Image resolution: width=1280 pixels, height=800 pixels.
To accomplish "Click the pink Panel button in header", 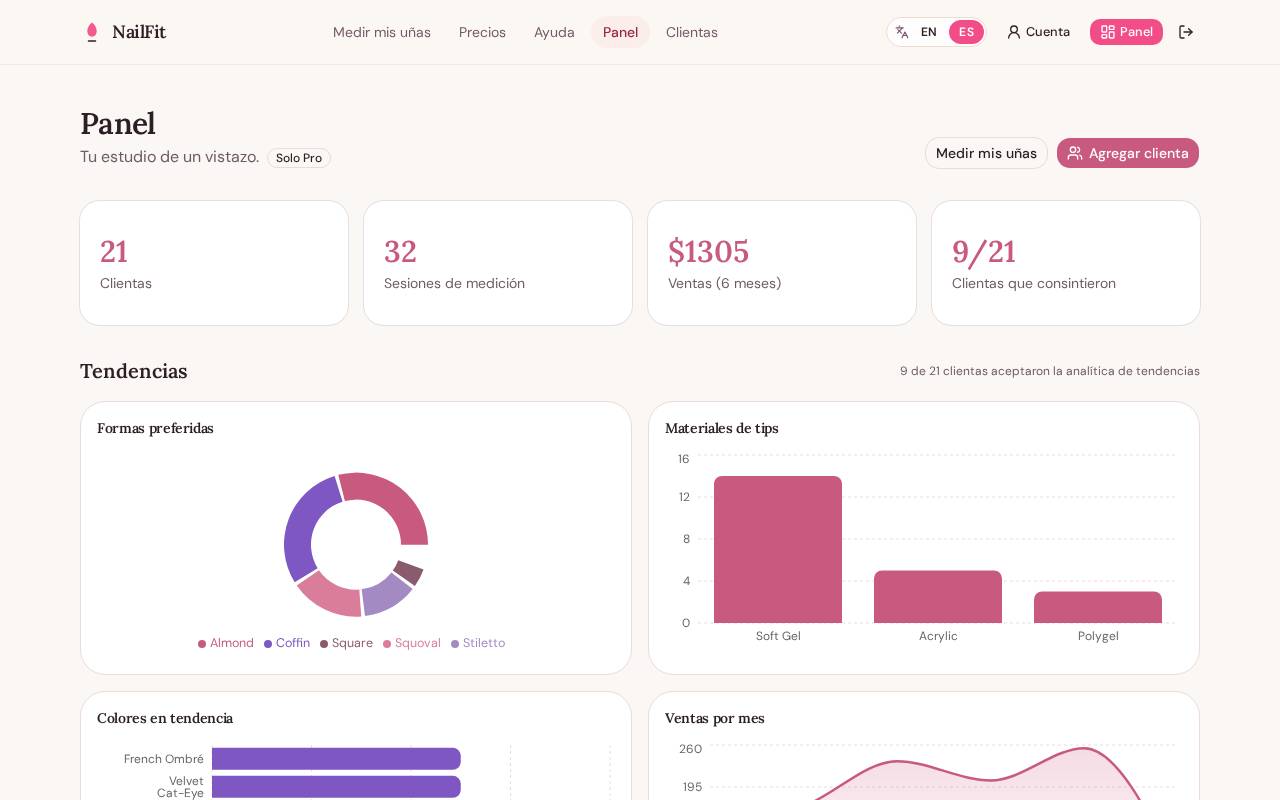I will pos(1126,32).
